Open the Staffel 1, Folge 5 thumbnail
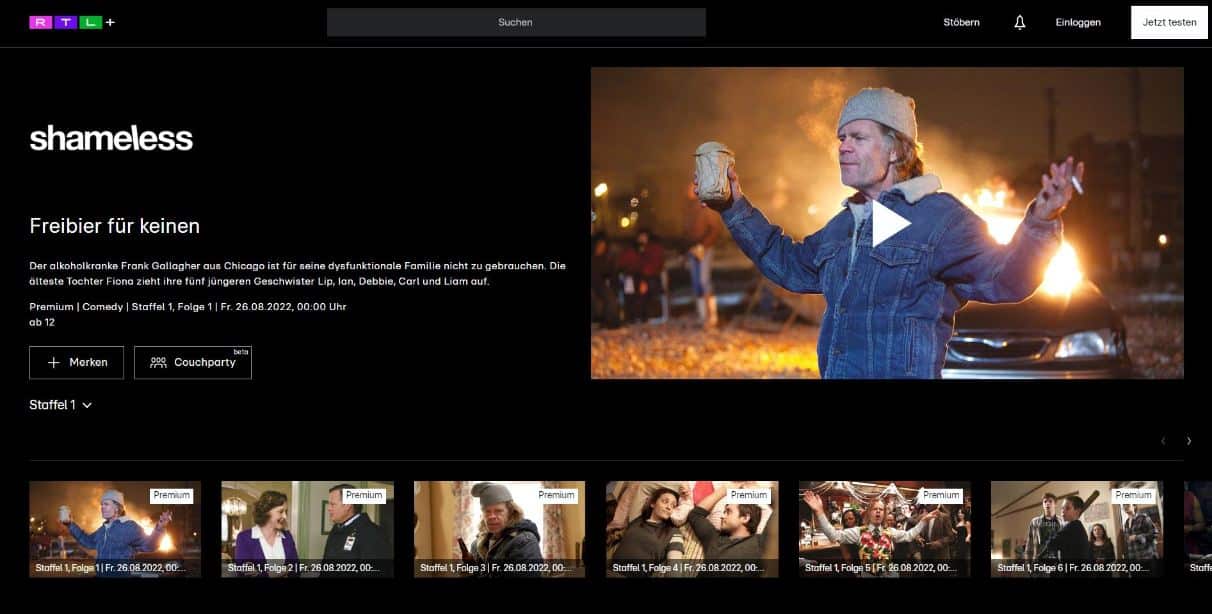 pyautogui.click(x=885, y=529)
